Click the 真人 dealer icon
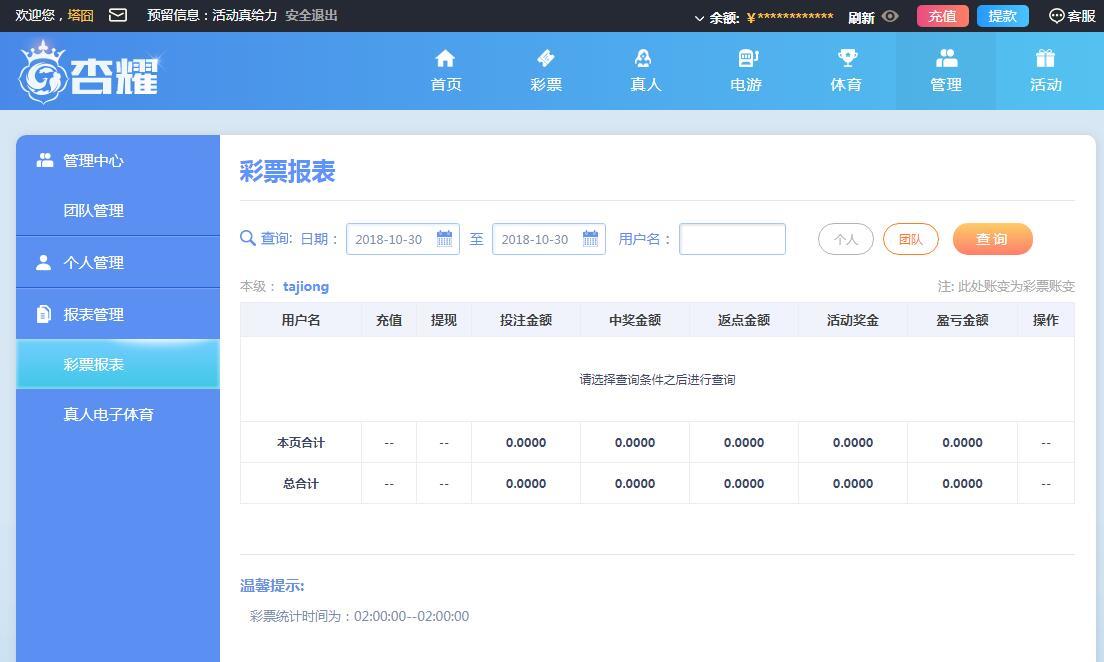This screenshot has width=1104, height=662. pos(644,58)
